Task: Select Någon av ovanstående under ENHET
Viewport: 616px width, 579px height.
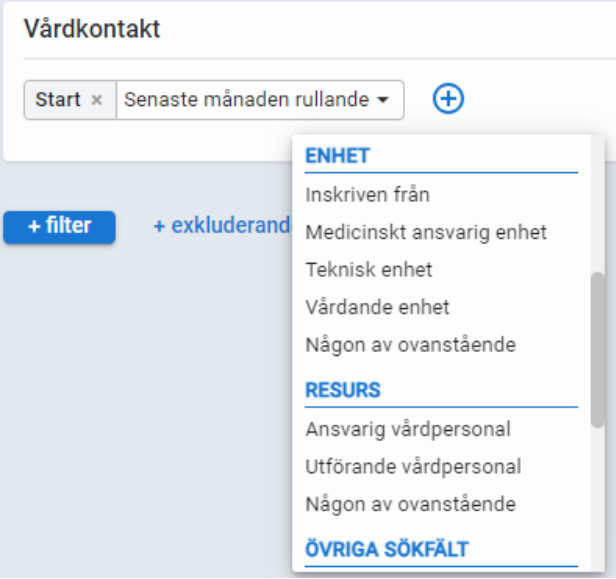Action: click(x=410, y=345)
